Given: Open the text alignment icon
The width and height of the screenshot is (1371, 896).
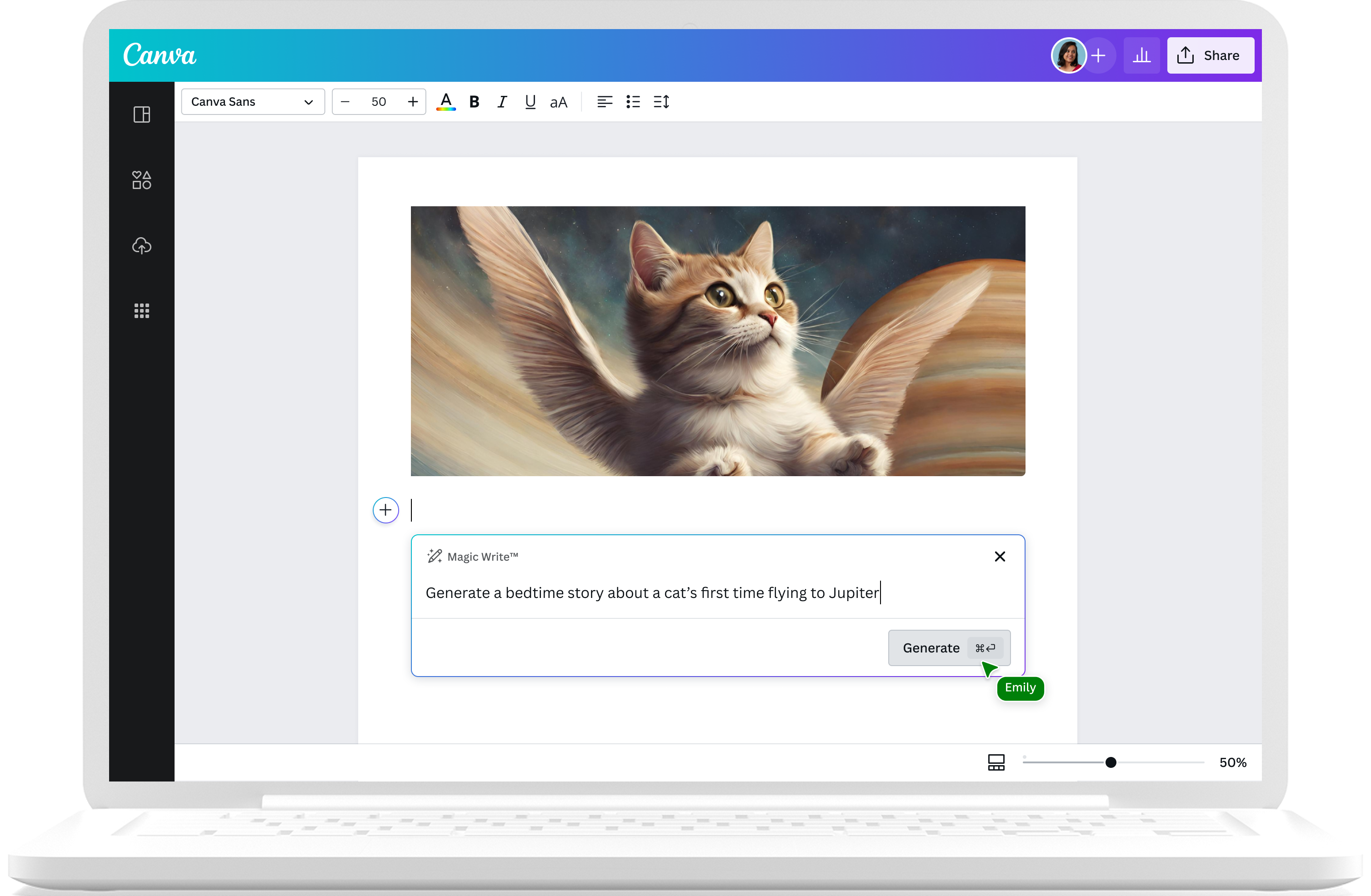Looking at the screenshot, I should click(604, 102).
